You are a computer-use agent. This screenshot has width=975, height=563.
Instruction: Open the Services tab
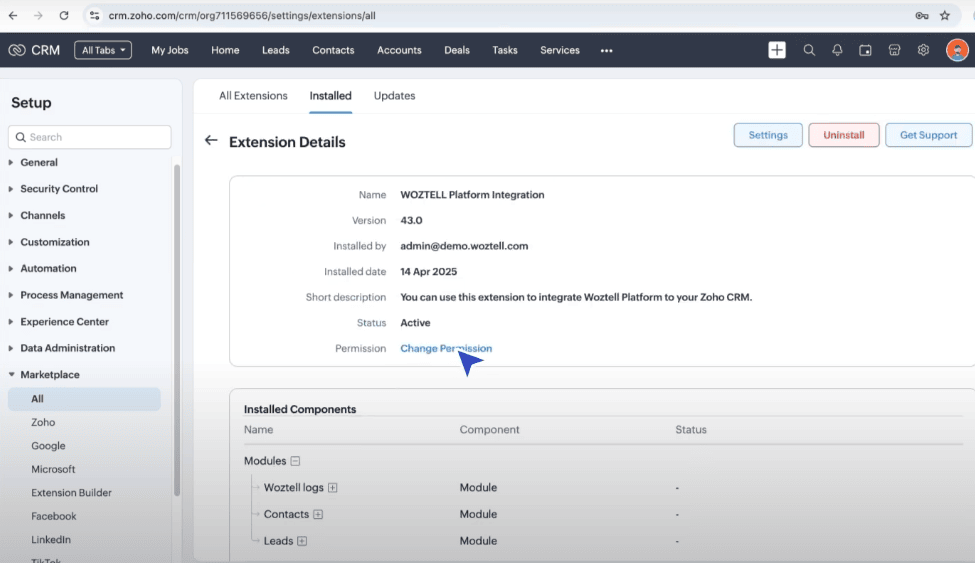(x=560, y=50)
